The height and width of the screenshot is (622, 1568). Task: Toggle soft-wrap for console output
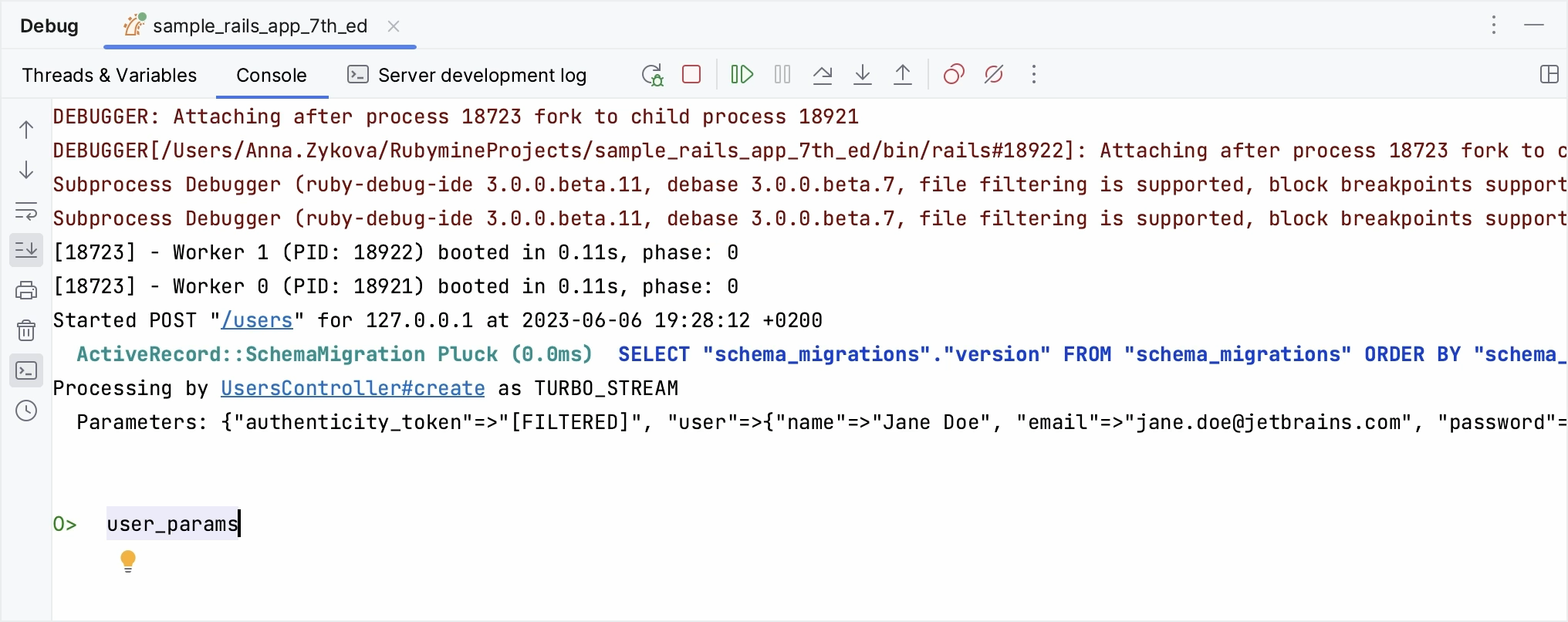coord(26,211)
